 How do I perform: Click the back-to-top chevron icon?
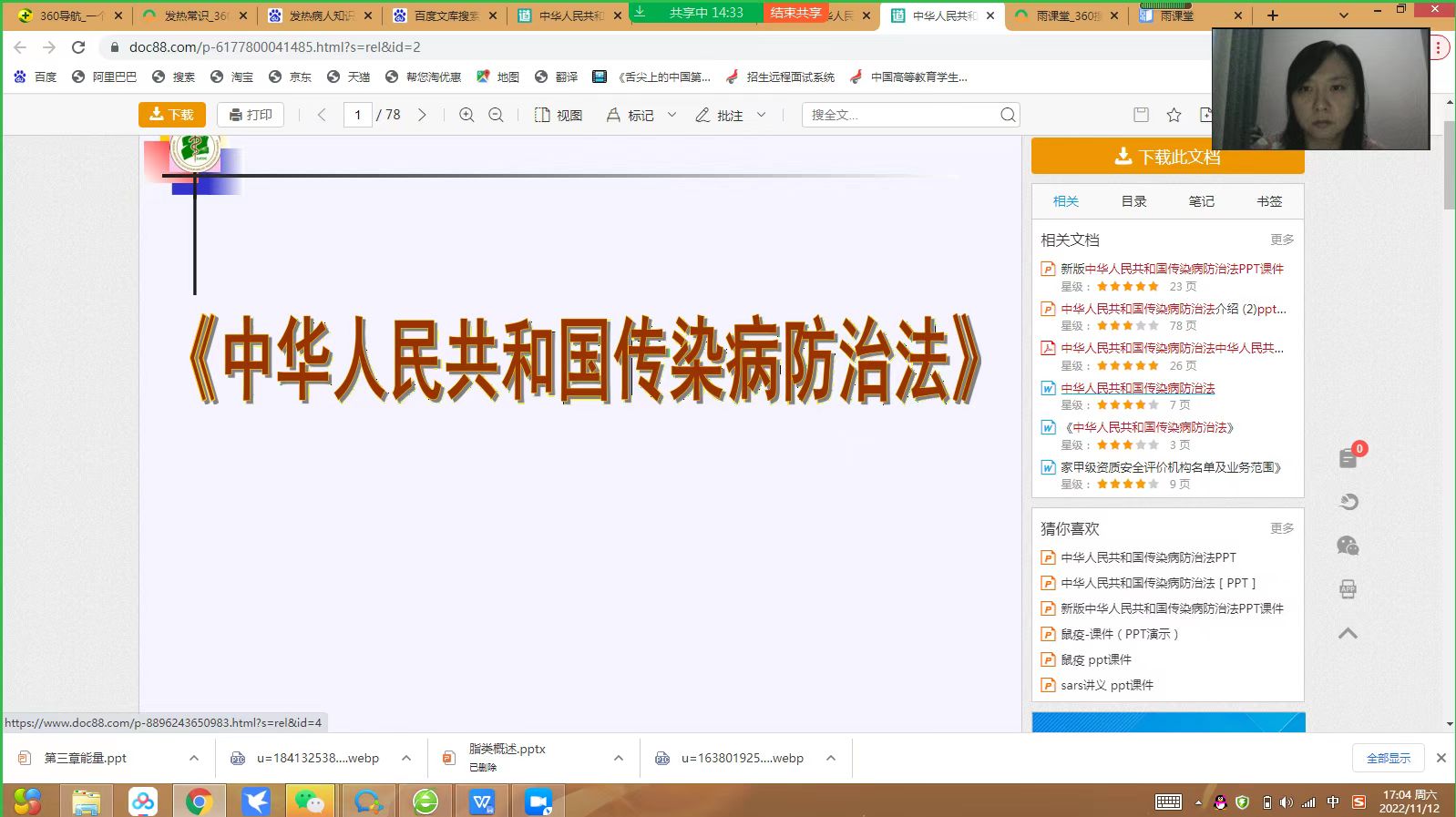click(1348, 633)
